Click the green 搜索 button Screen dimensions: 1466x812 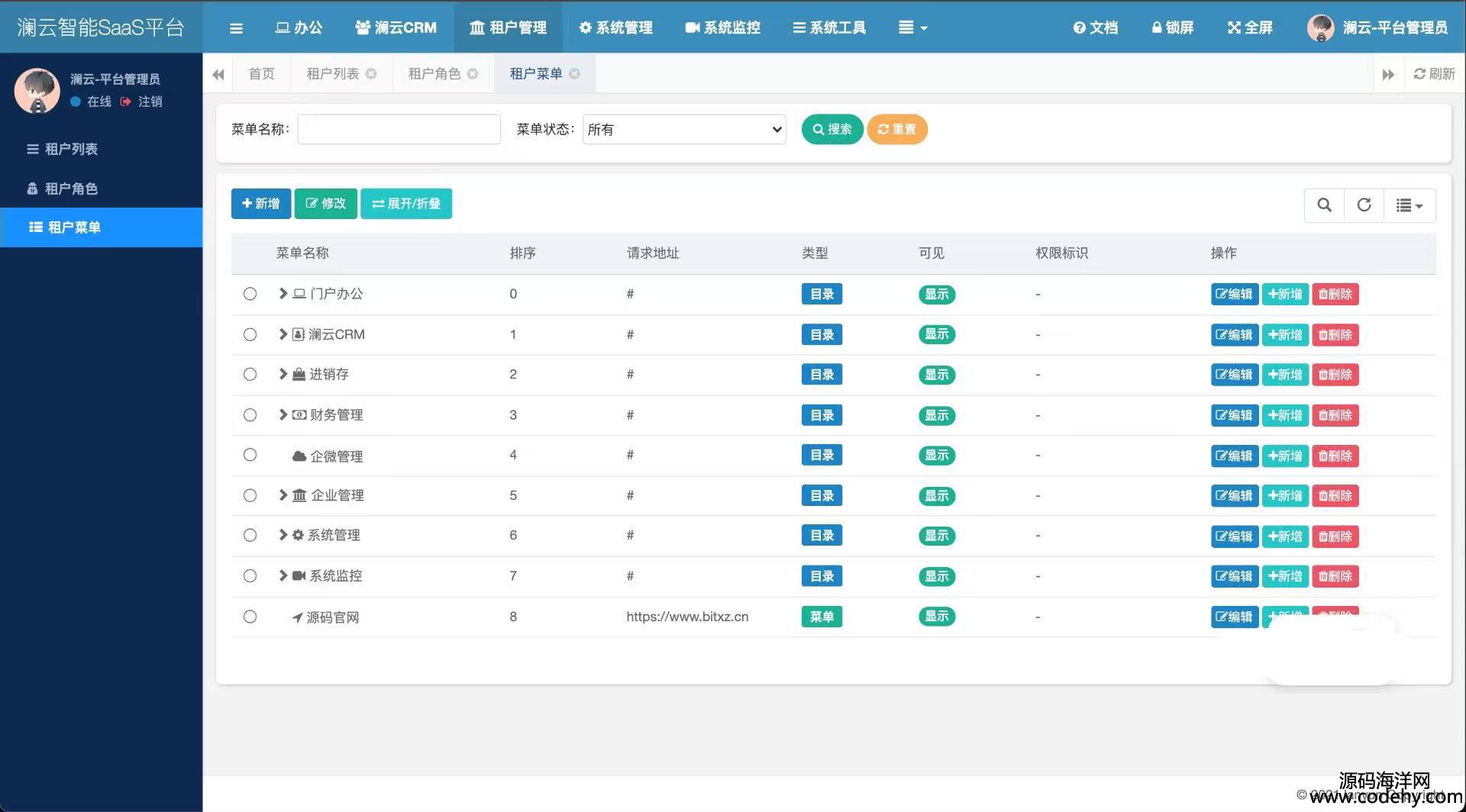[832, 129]
